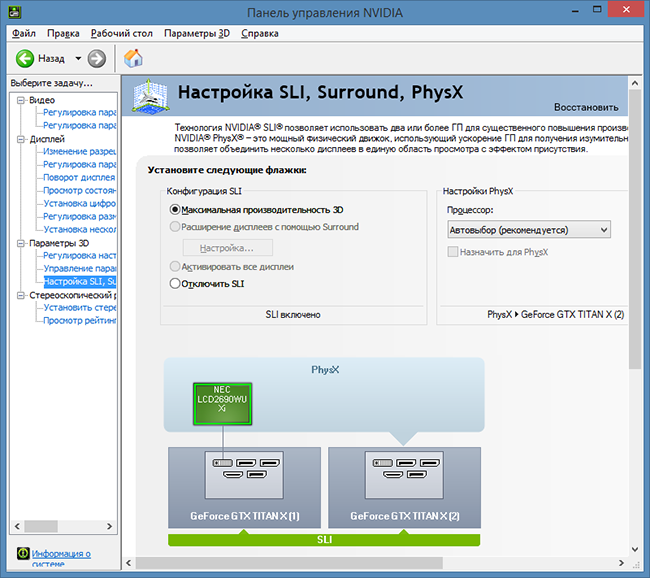Screen dimensions: 650x578
Task: Open the Справка menu
Action: click(x=260, y=33)
